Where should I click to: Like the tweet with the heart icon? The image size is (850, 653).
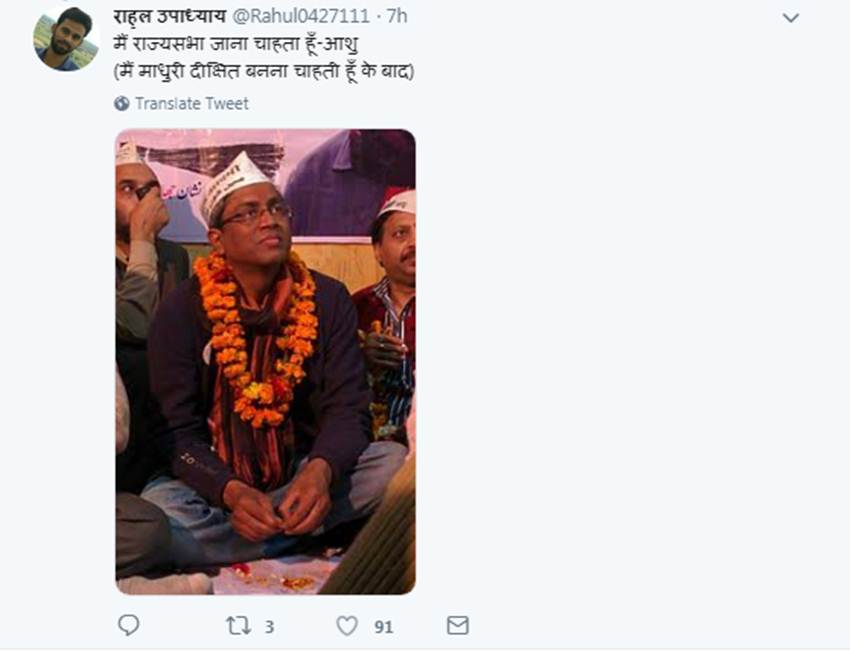point(347,626)
